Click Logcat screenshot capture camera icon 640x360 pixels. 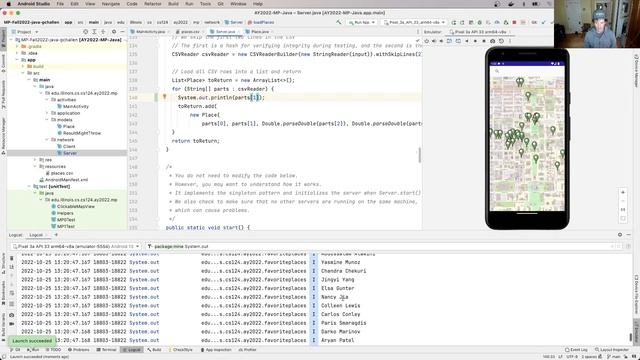pyautogui.click(x=11, y=315)
